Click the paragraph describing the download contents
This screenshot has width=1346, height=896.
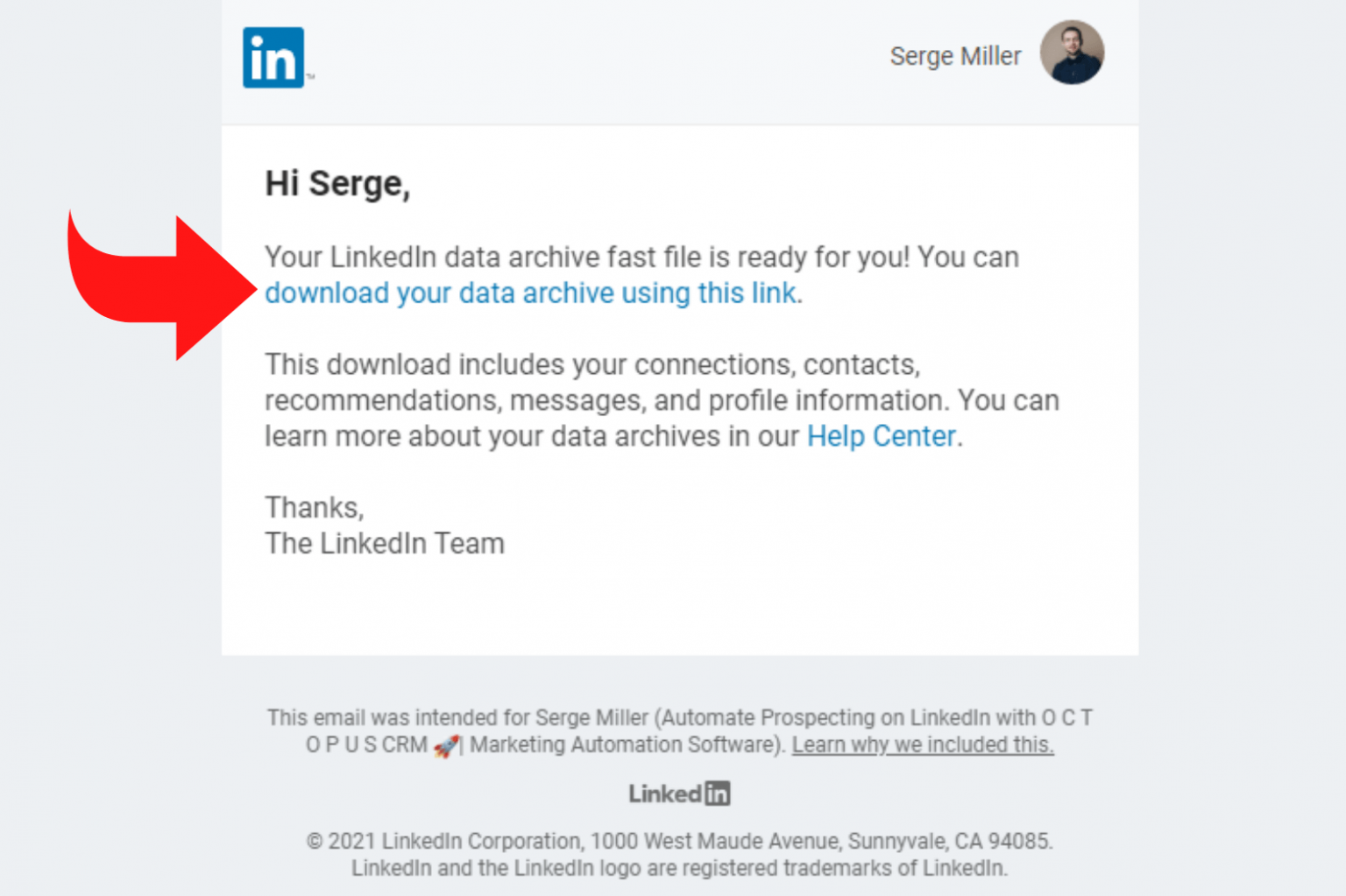pyautogui.click(x=661, y=399)
